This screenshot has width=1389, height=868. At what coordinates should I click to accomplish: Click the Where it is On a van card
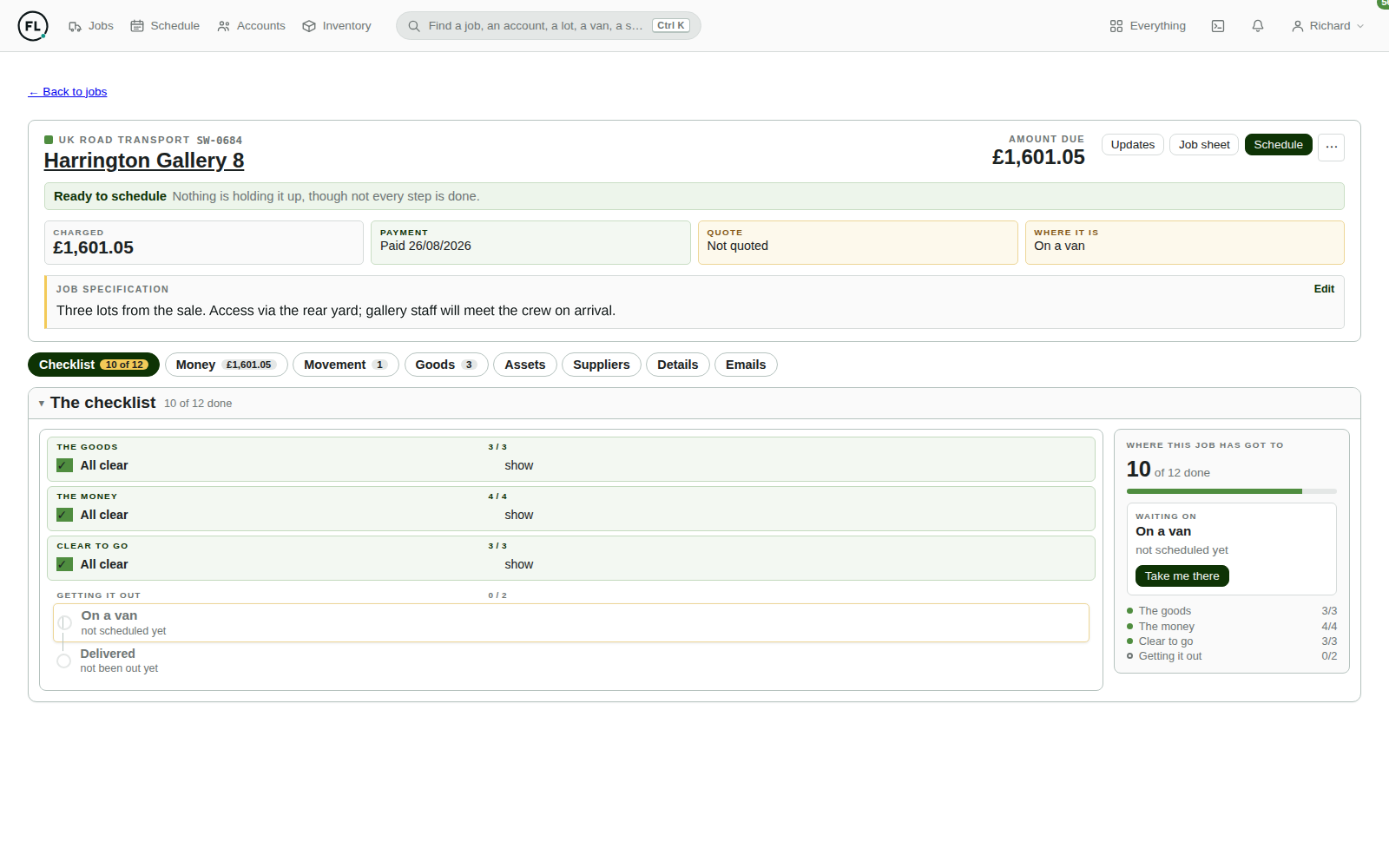(x=1185, y=242)
